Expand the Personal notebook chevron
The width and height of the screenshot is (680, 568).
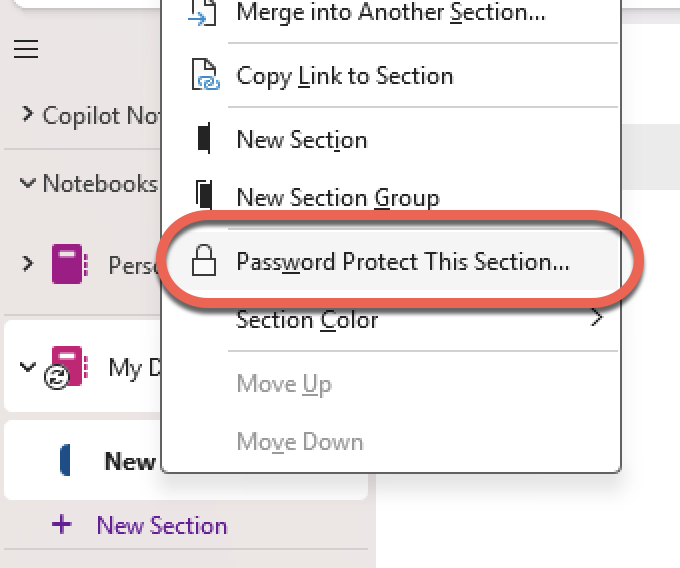tap(27, 264)
